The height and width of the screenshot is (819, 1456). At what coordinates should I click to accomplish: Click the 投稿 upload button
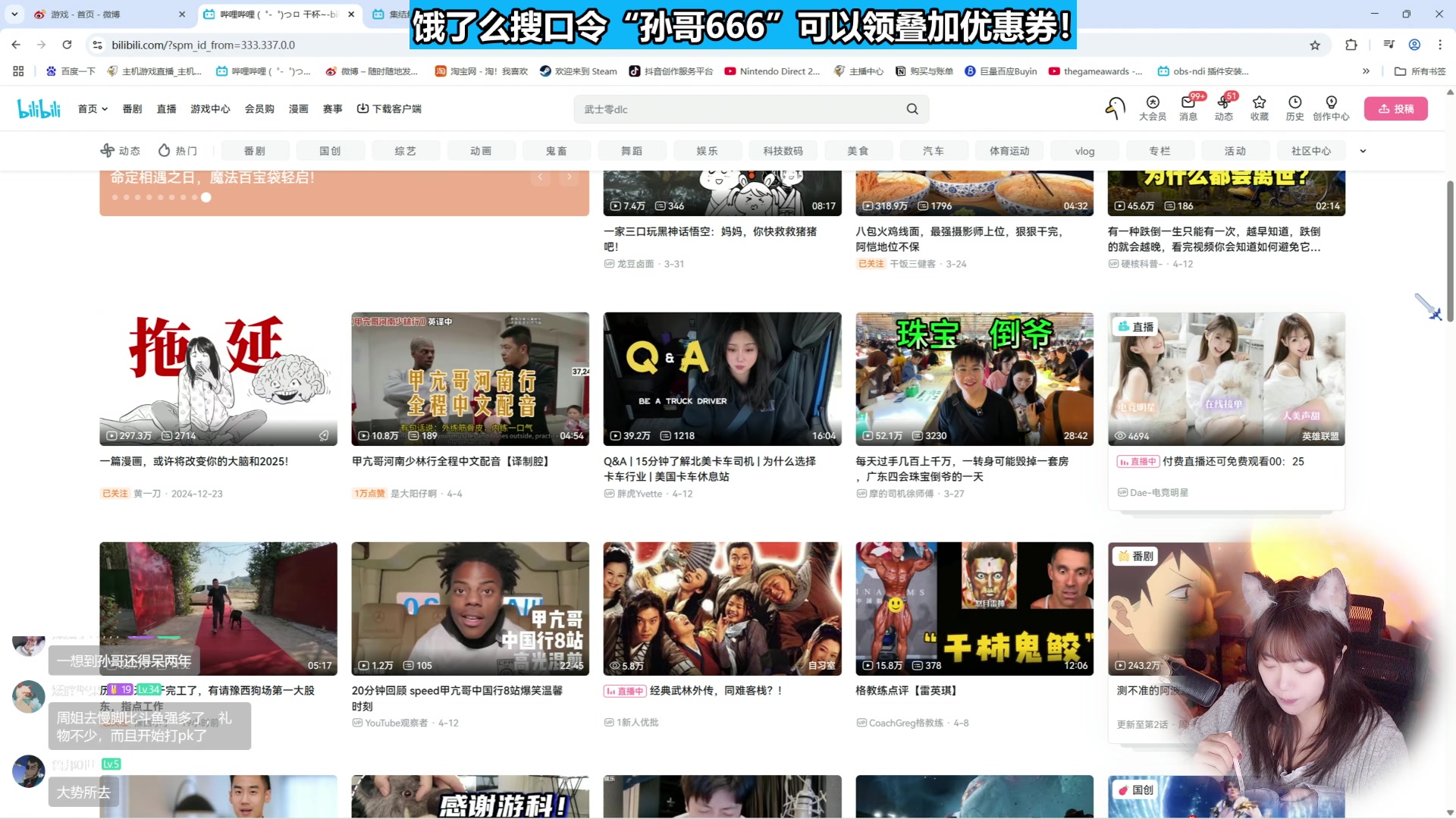point(1395,108)
